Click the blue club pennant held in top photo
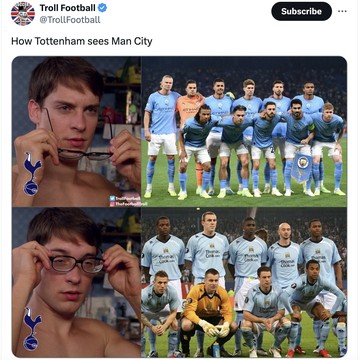 (x=301, y=168)
